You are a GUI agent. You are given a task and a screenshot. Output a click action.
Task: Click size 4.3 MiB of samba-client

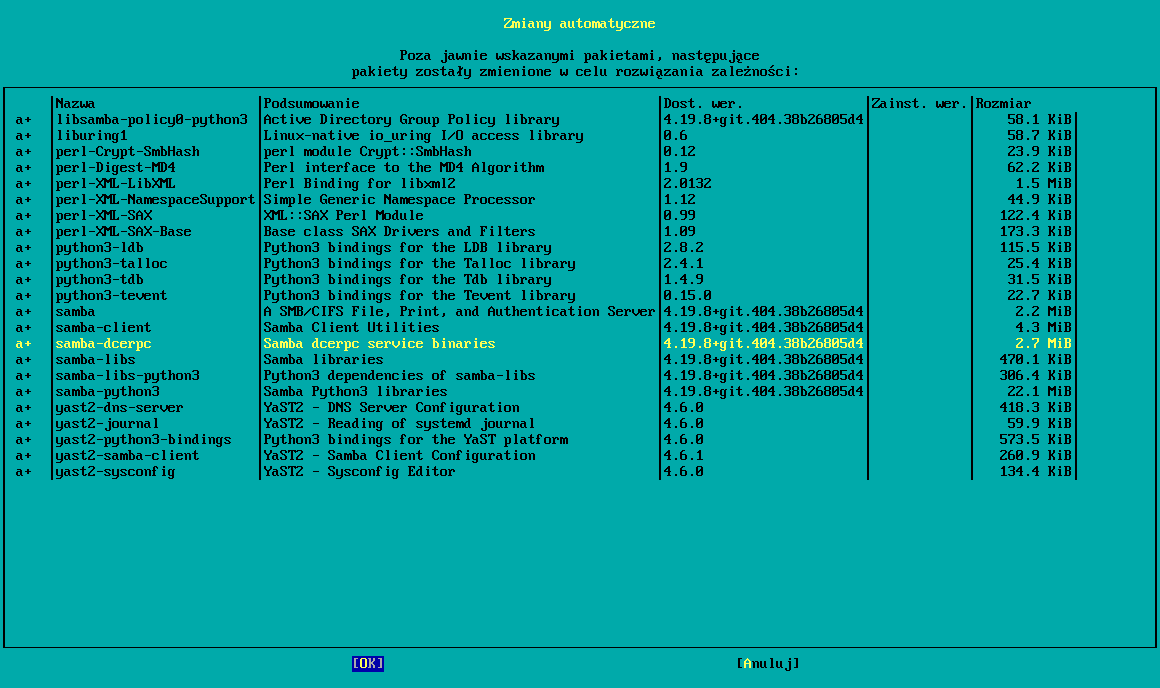click(1044, 328)
